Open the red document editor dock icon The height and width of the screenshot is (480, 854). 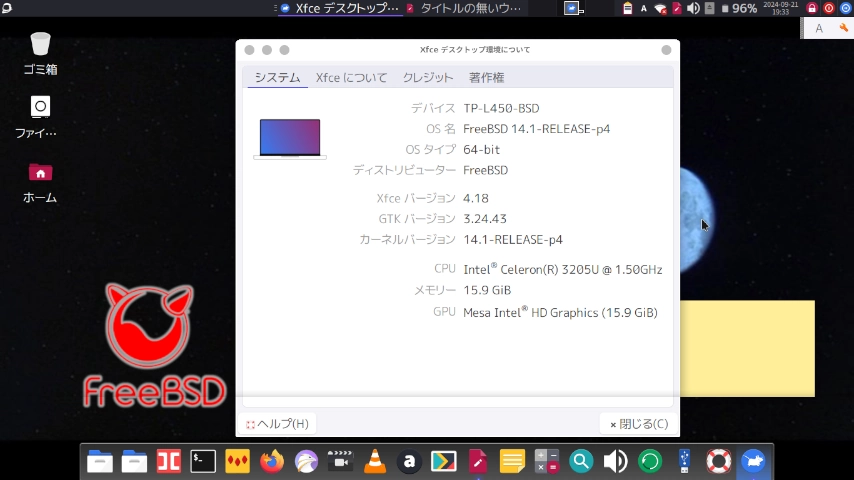[478, 461]
